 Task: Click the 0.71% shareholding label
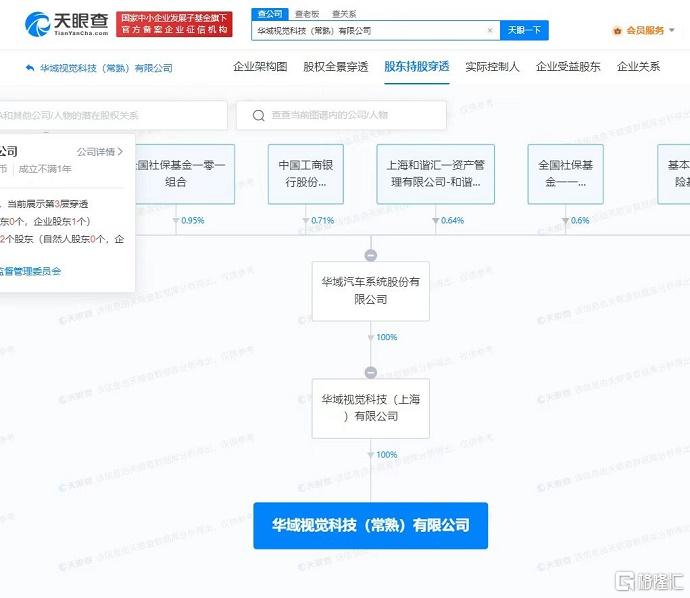click(323, 220)
